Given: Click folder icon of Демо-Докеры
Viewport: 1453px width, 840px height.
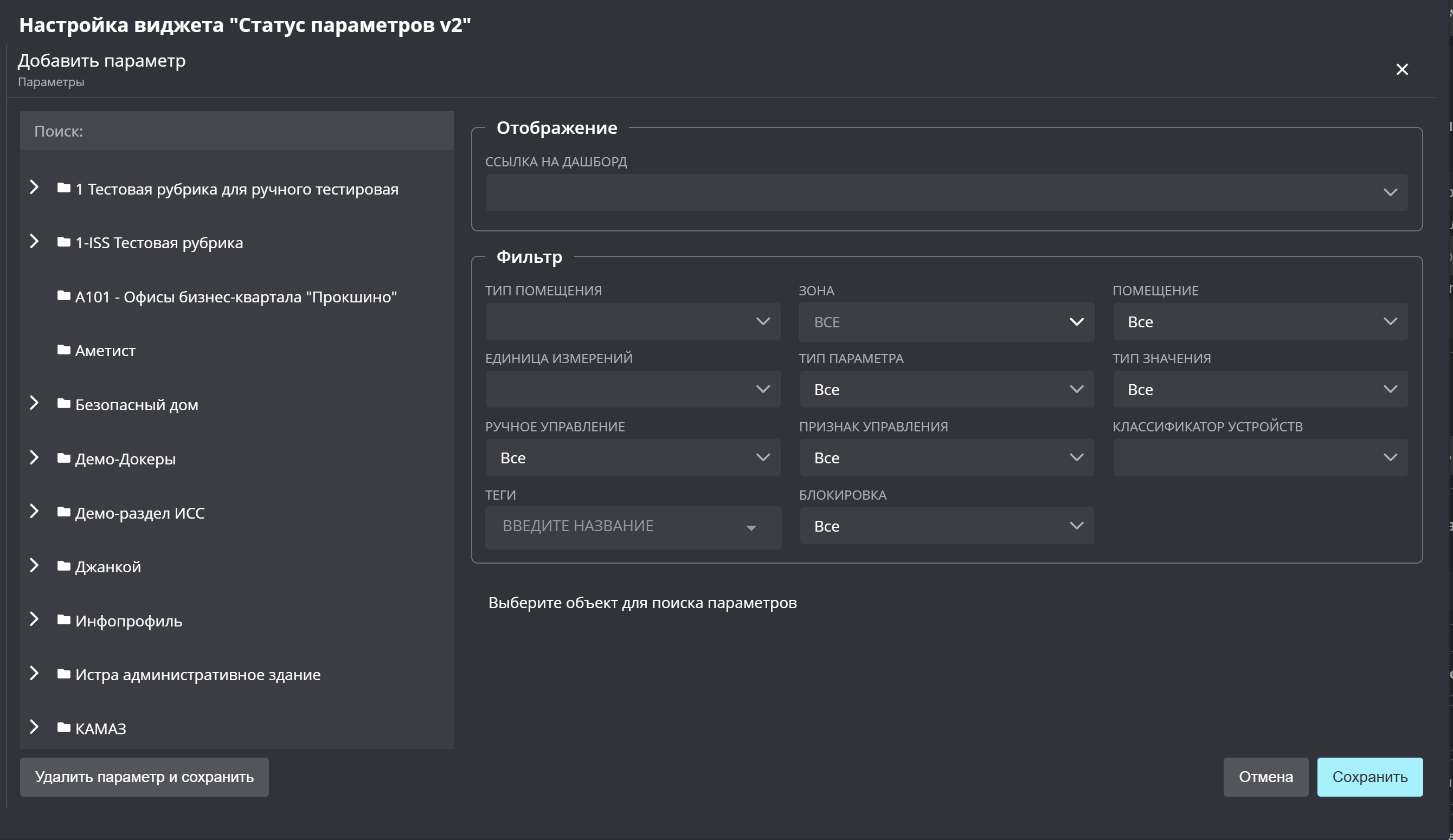Looking at the screenshot, I should [x=64, y=458].
